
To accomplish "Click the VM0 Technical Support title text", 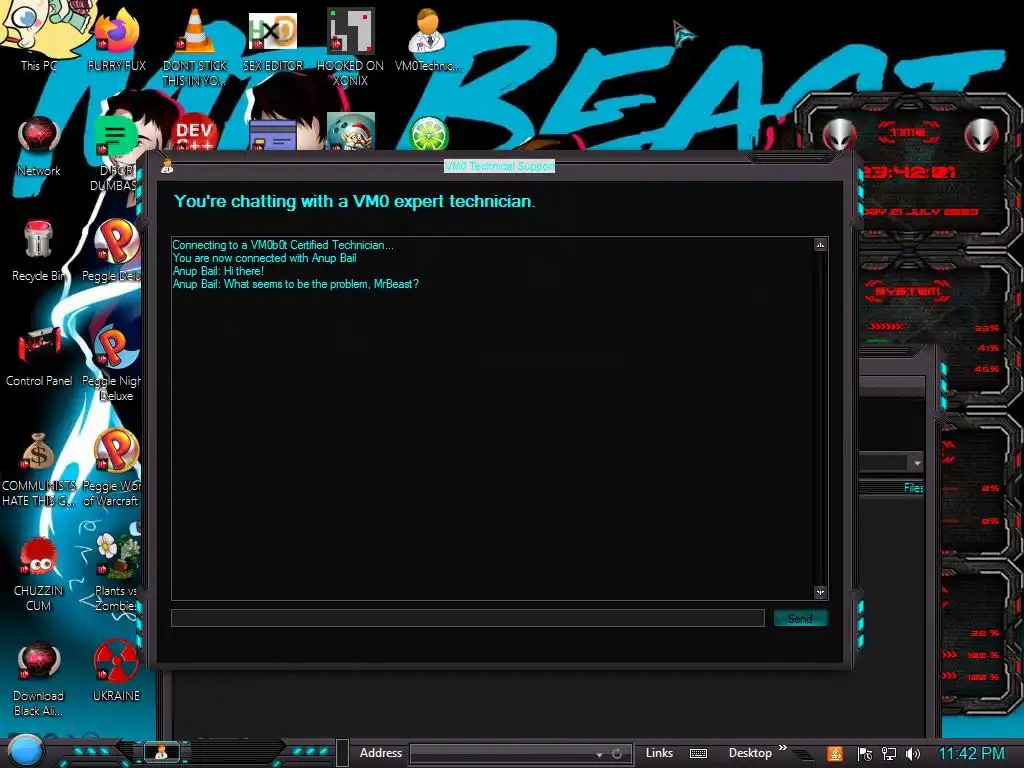I will (x=499, y=167).
